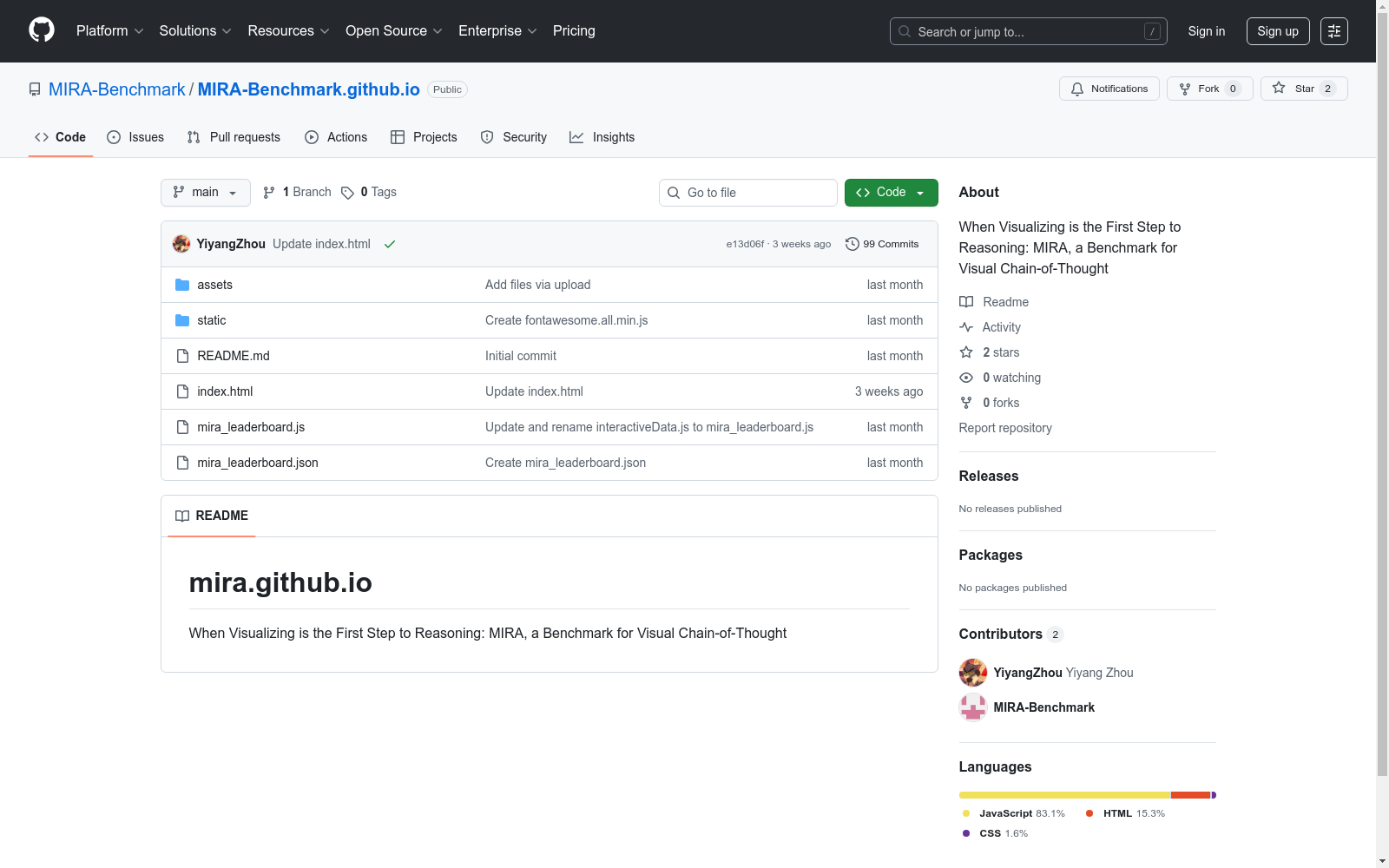Open the MIRA-Benchmark organization link
Screen dimensions: 1389x868
click(x=117, y=89)
